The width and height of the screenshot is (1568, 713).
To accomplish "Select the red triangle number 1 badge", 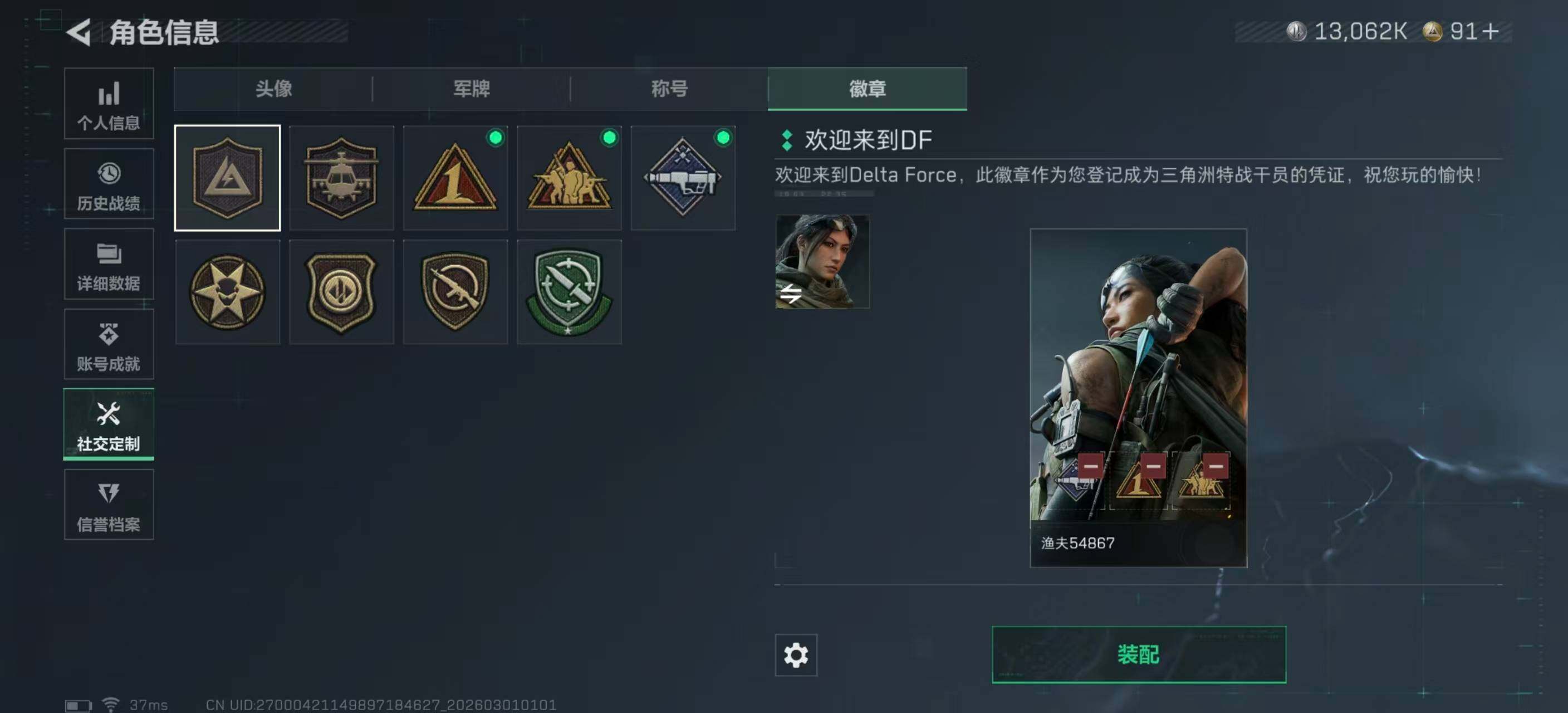I will coord(455,178).
